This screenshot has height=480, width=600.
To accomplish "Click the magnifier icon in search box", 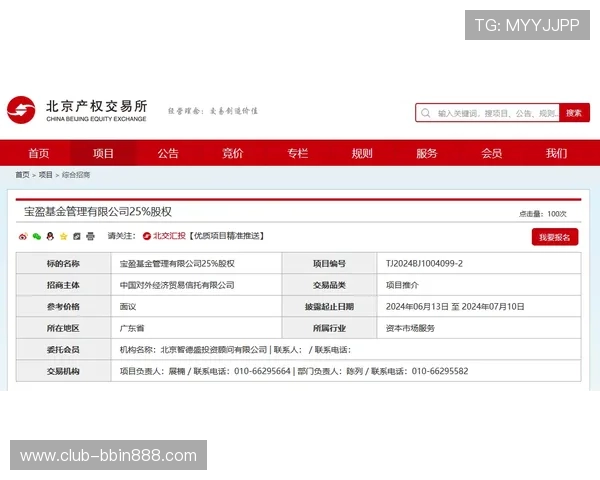I will (x=426, y=113).
